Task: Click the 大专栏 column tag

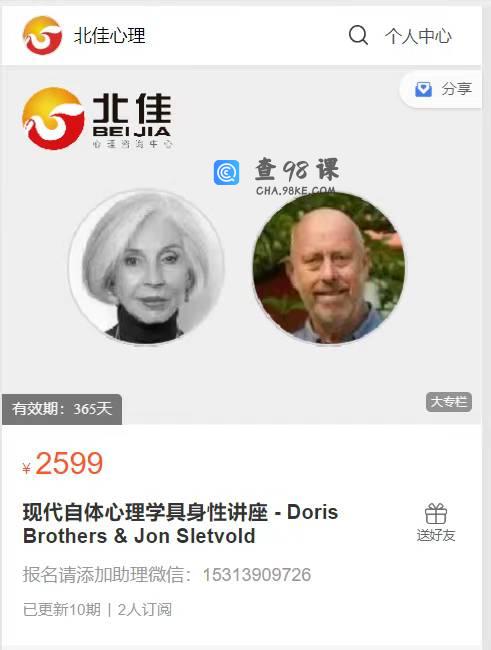Action: [x=449, y=402]
